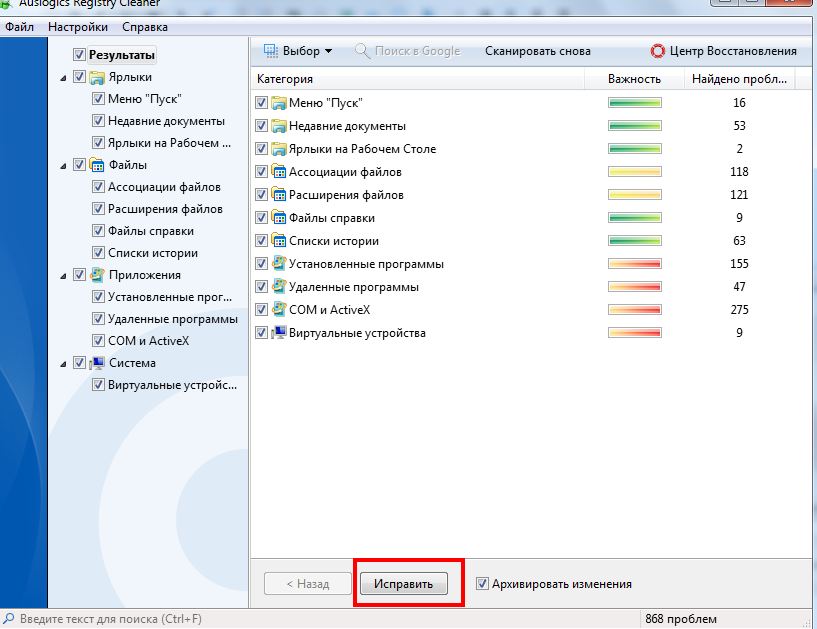Click severity bar for COM и ActiveX row
This screenshot has height=629, width=817.
635,310
